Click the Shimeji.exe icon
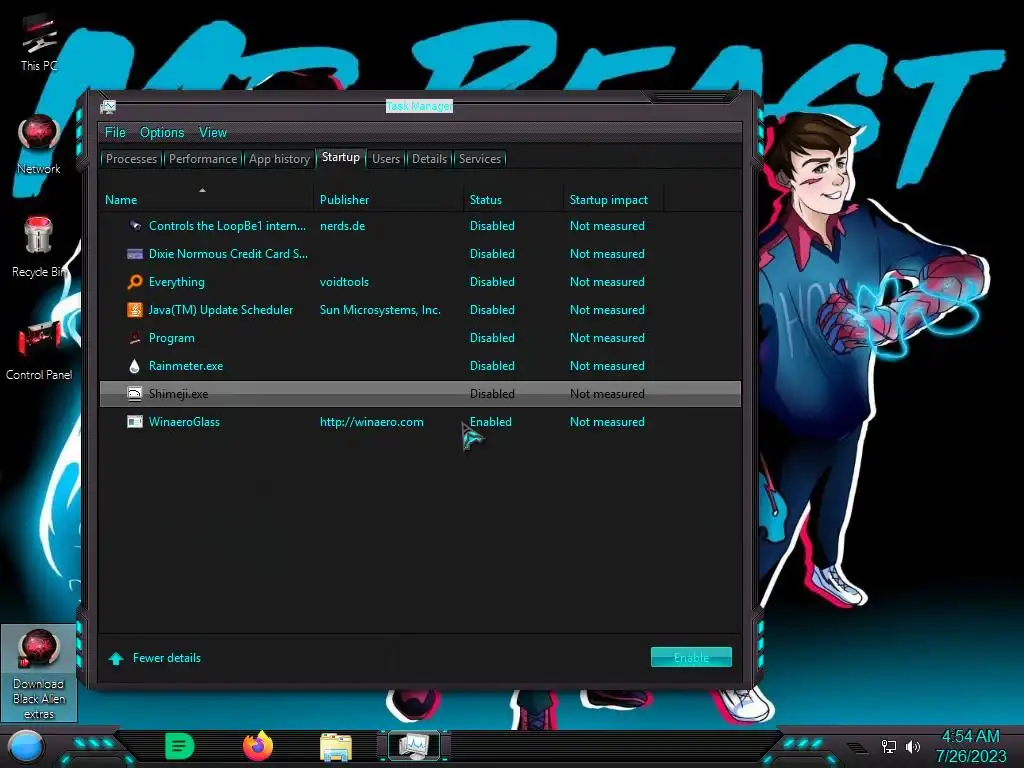This screenshot has width=1024, height=768. 135,394
